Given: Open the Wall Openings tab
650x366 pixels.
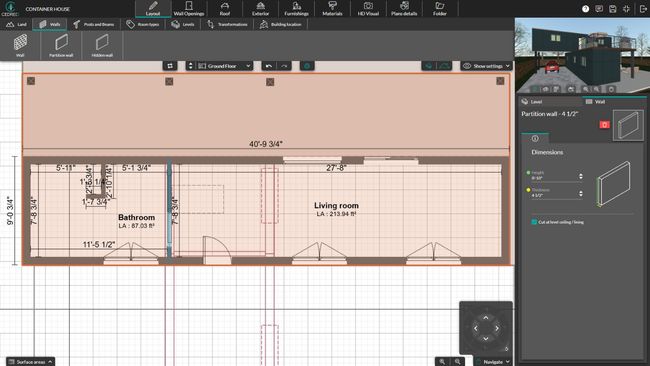Looking at the screenshot, I should [x=189, y=9].
